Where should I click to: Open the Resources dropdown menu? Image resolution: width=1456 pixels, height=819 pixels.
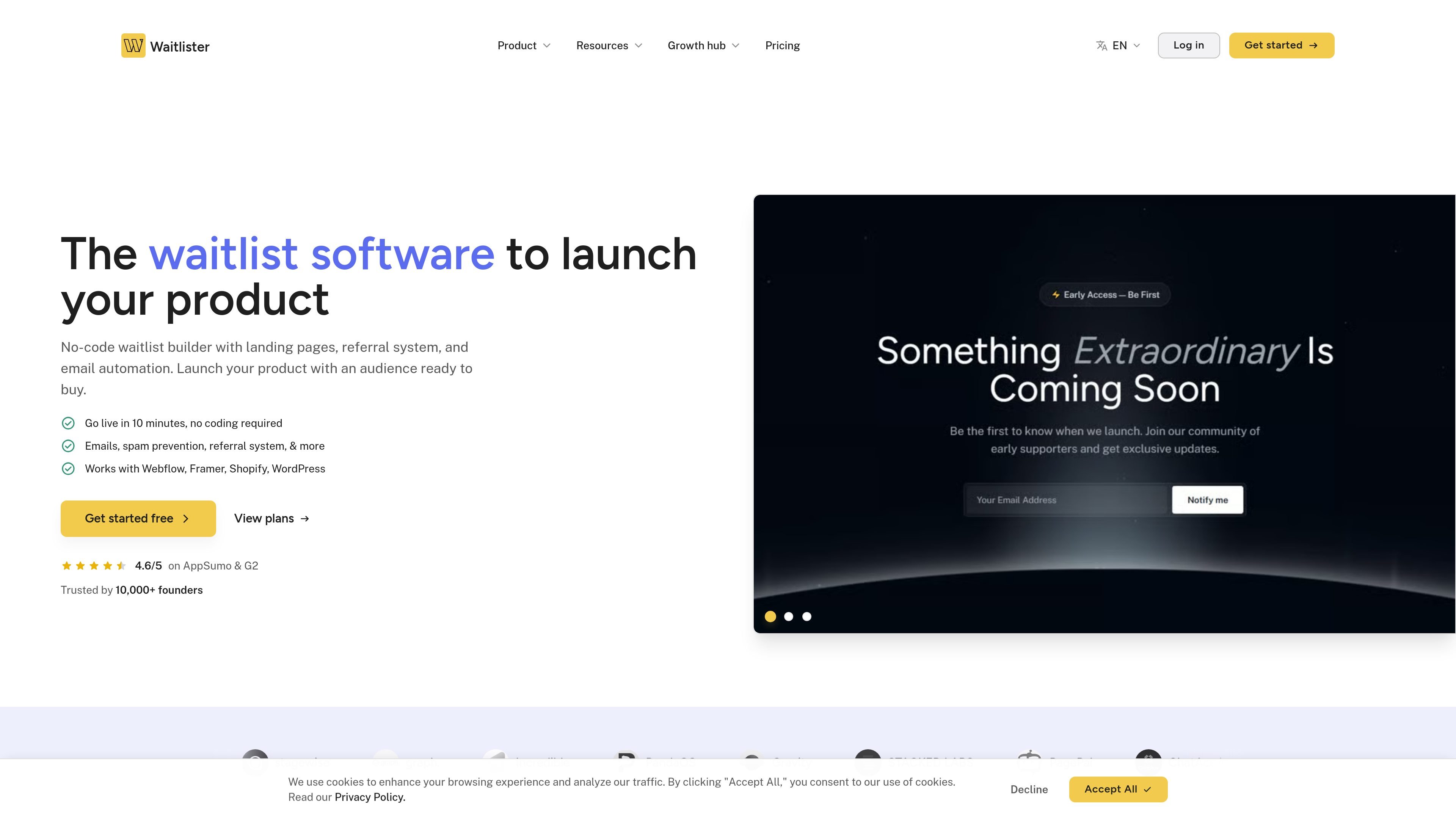[x=609, y=46]
